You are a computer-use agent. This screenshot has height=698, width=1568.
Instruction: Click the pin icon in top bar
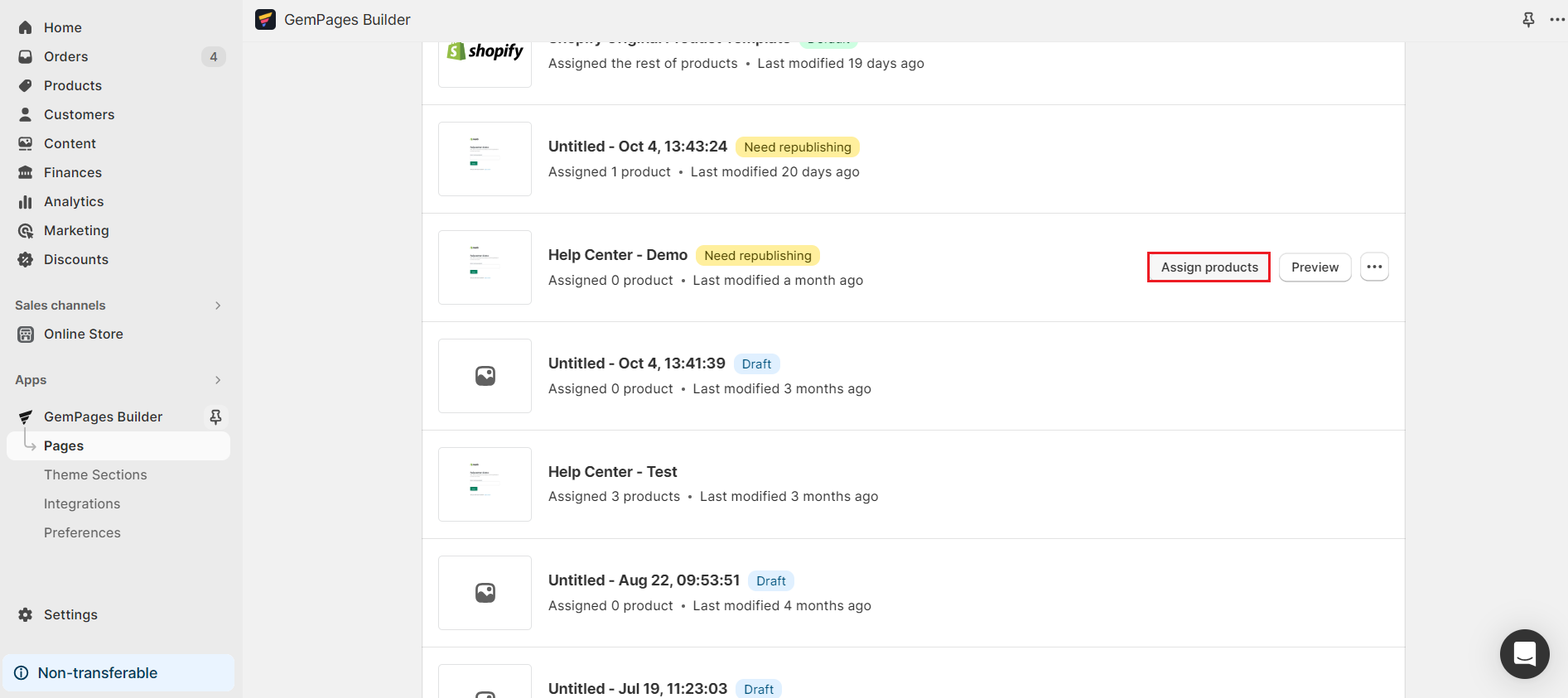point(1528,19)
